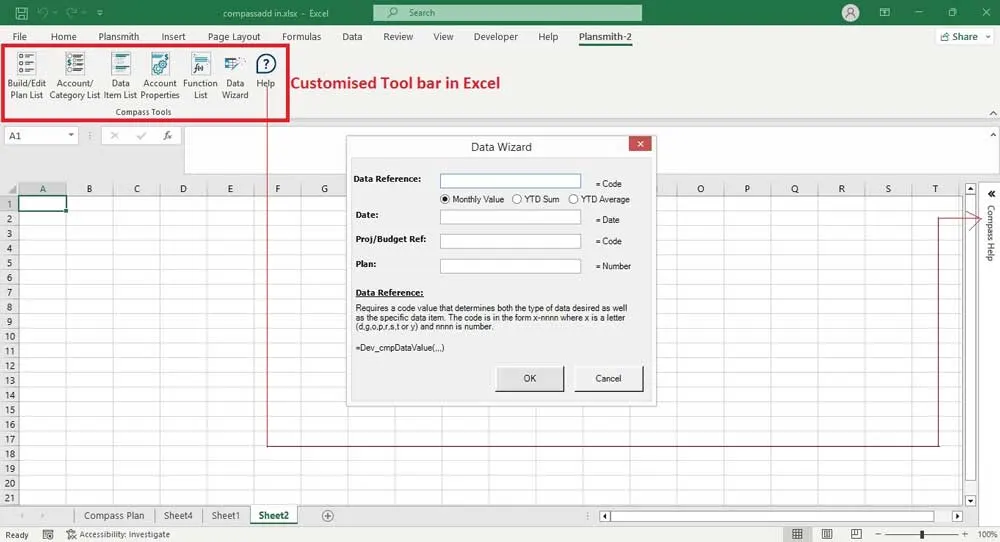
Task: Launch the Data Wizard ribbon tool
Action: click(235, 76)
